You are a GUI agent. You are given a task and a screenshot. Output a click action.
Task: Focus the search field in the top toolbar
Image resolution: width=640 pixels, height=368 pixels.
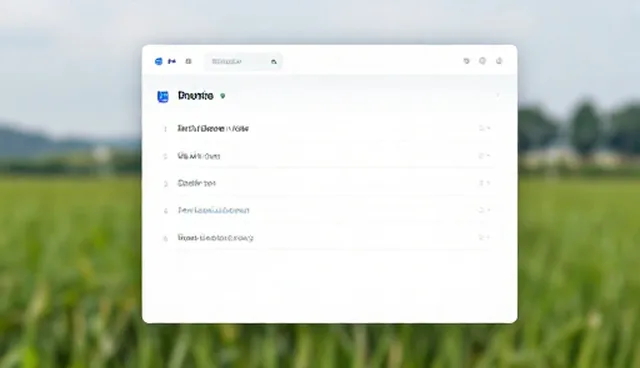(x=243, y=62)
